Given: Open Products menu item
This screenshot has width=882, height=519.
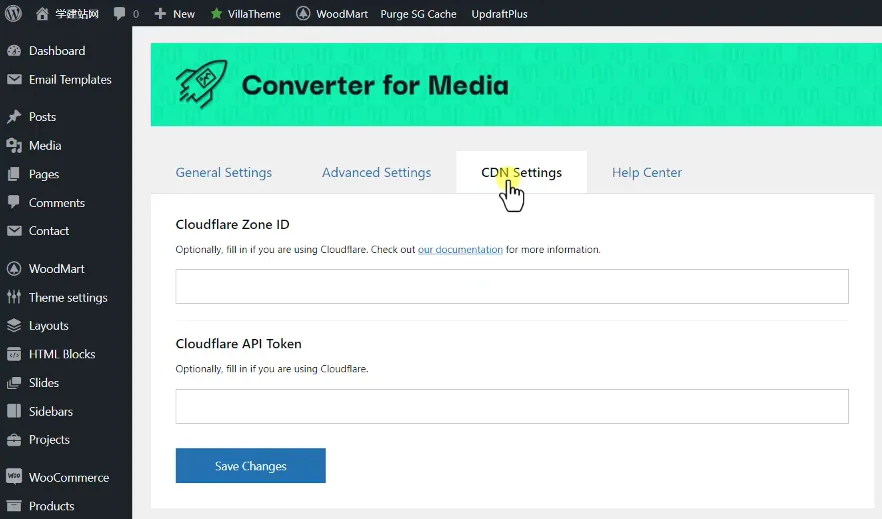Looking at the screenshot, I should coord(51,506).
